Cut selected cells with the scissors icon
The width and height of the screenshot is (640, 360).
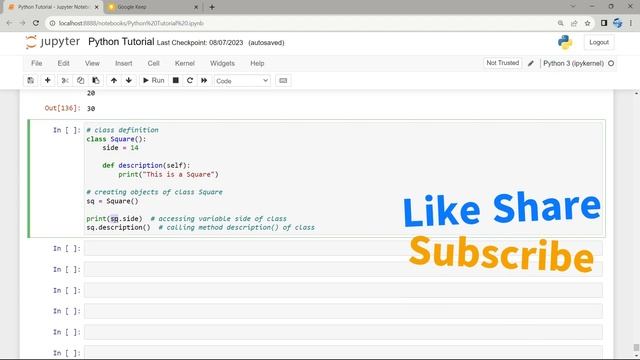pyautogui.click(x=64, y=80)
